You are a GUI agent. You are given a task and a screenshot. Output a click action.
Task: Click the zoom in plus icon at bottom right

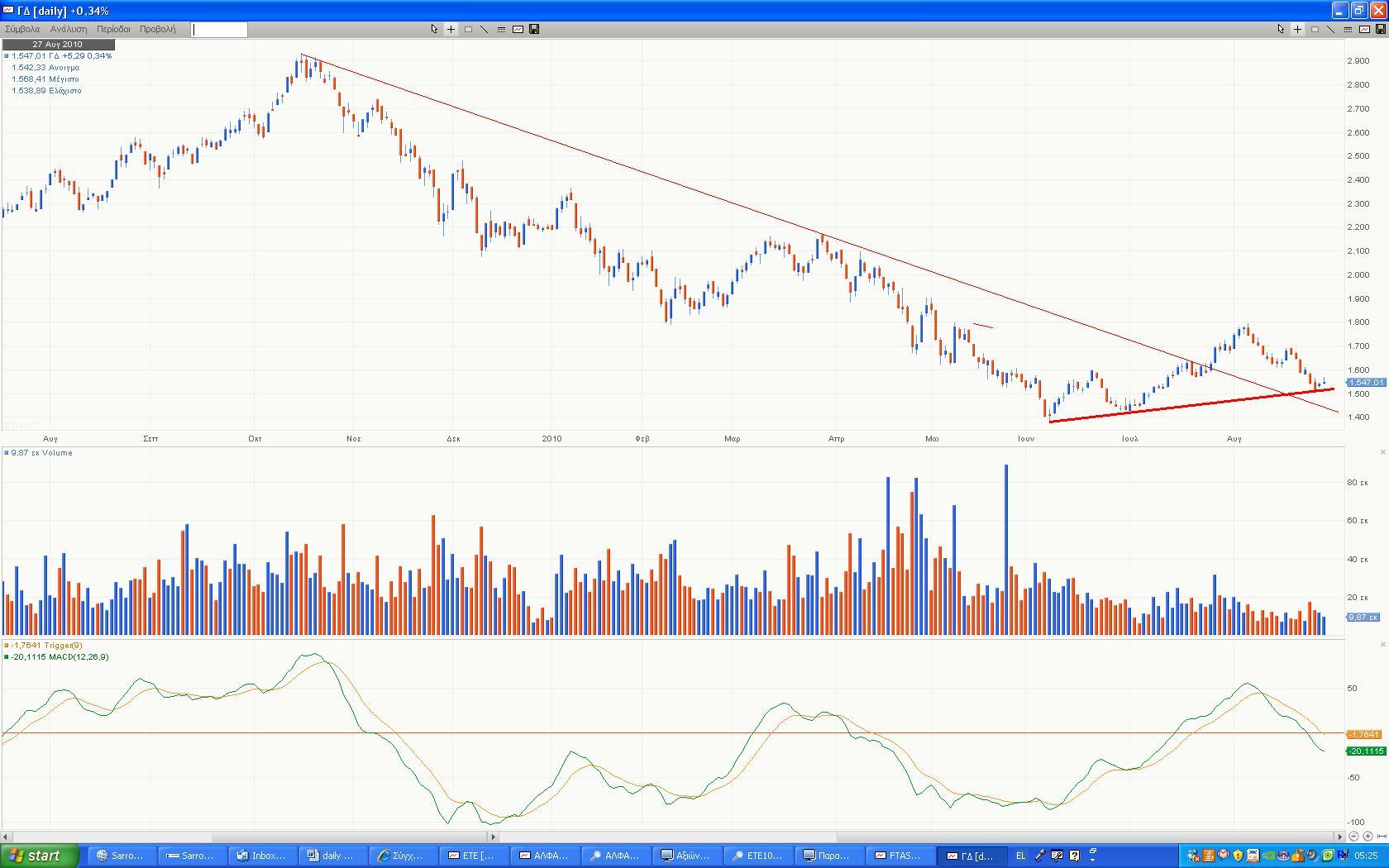pos(1368,837)
